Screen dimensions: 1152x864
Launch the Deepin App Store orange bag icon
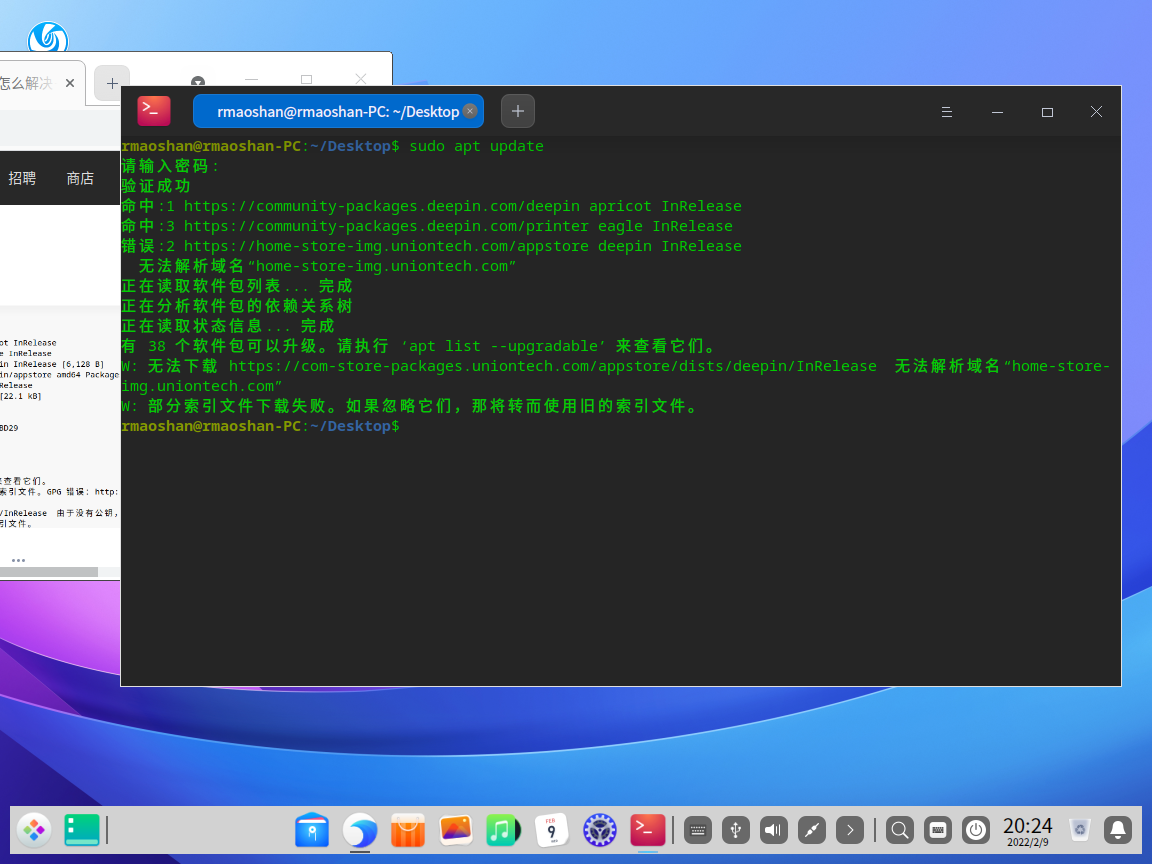(408, 829)
